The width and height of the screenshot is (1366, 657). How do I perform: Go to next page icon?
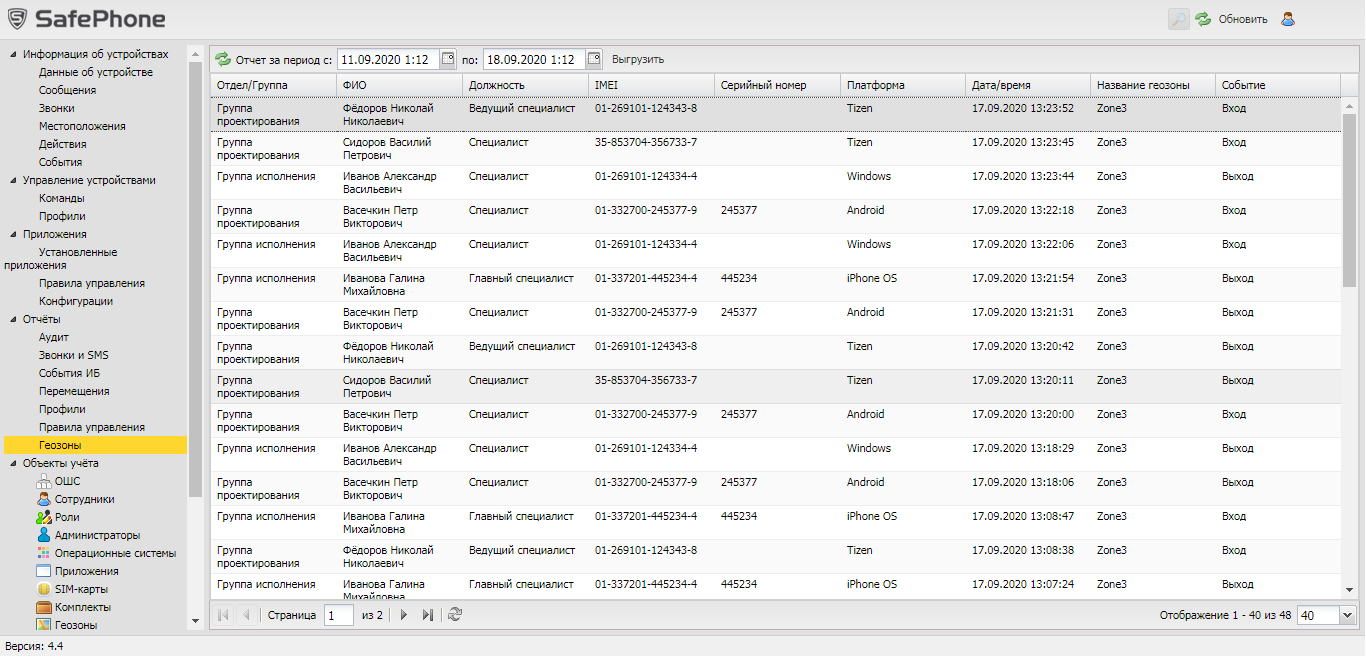(x=404, y=615)
